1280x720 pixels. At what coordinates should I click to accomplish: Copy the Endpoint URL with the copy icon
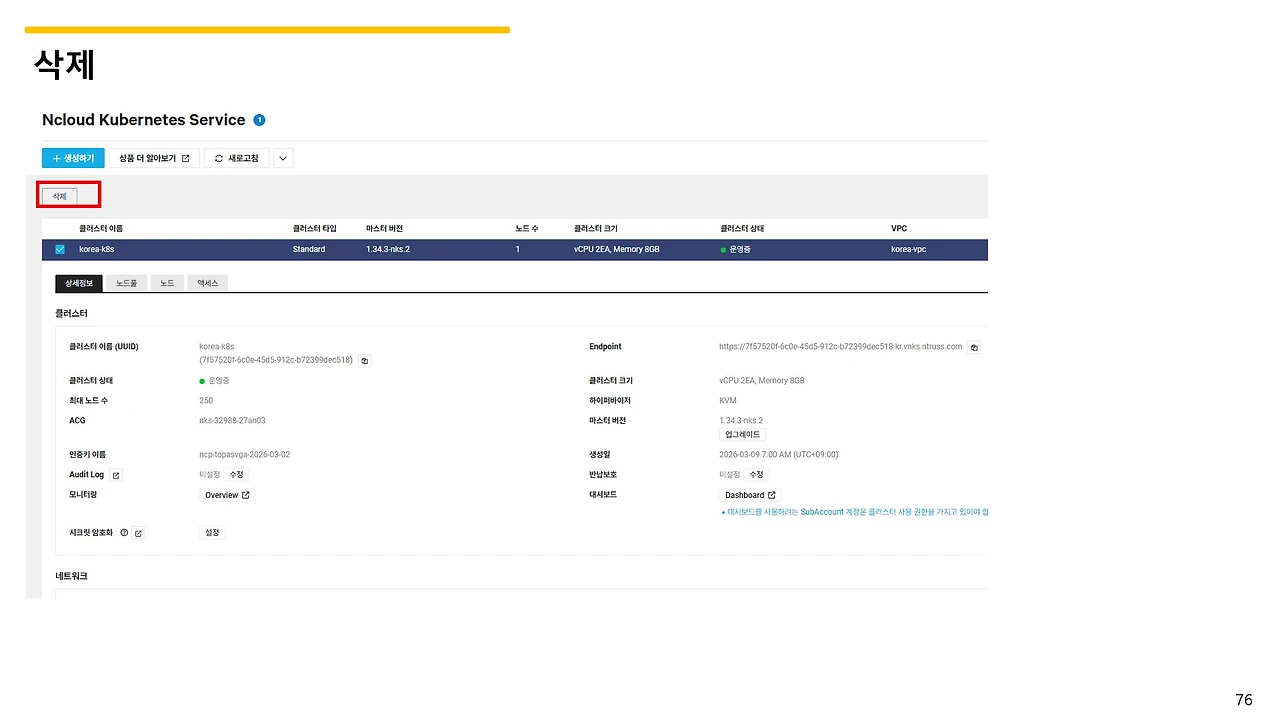(975, 348)
